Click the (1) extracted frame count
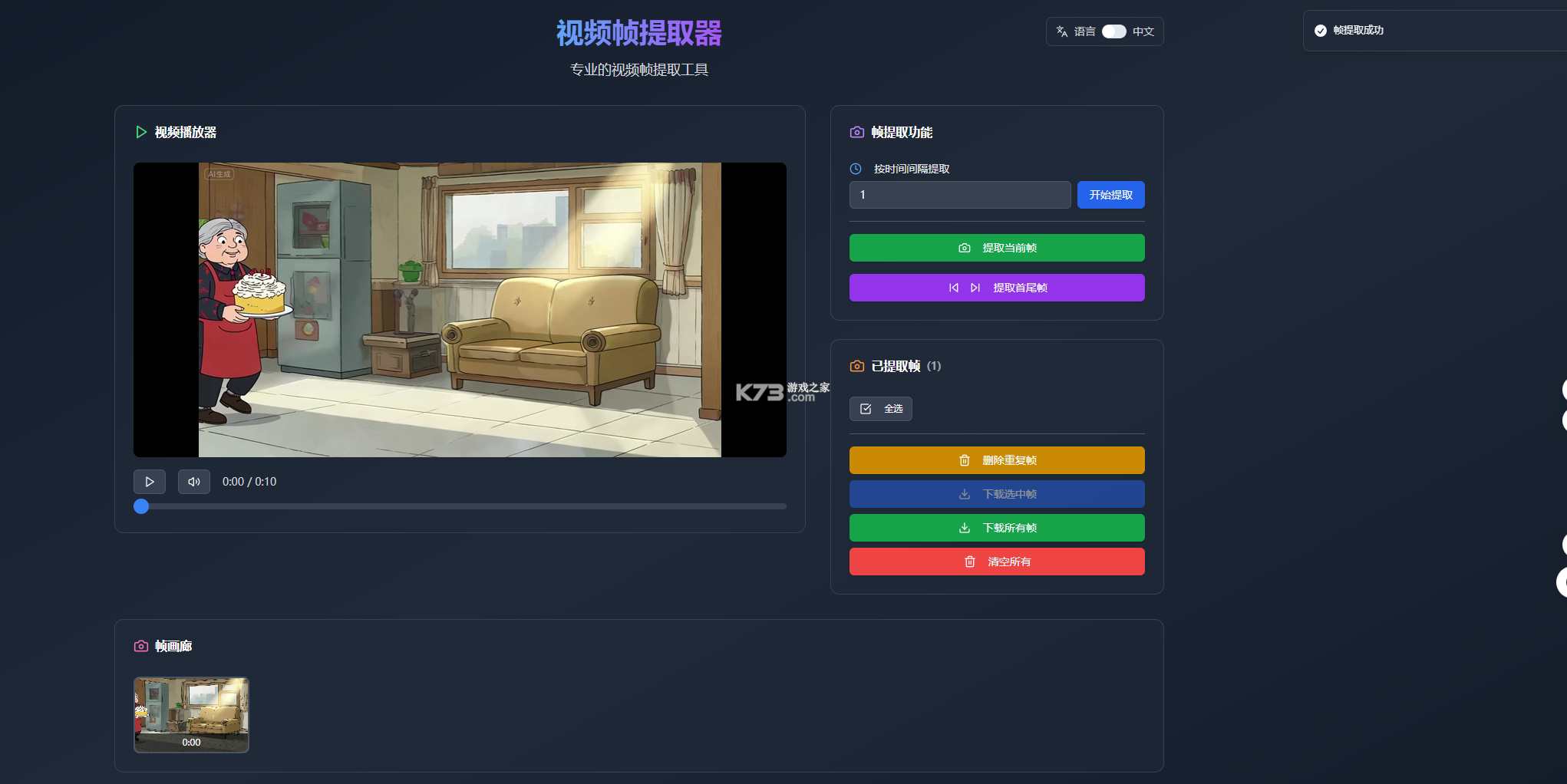This screenshot has width=1567, height=784. [x=934, y=366]
